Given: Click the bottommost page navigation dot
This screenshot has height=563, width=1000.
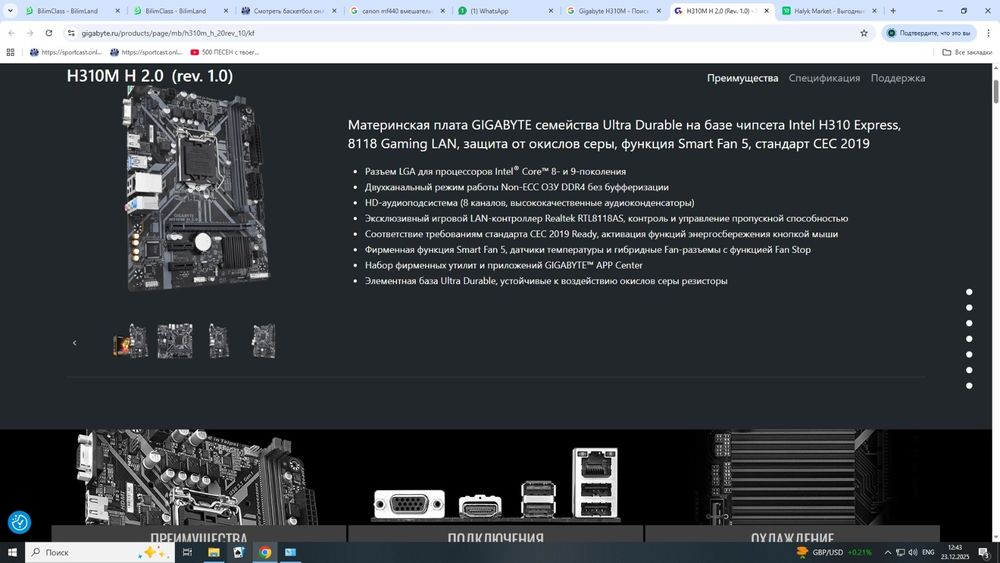Looking at the screenshot, I should click(x=969, y=386).
